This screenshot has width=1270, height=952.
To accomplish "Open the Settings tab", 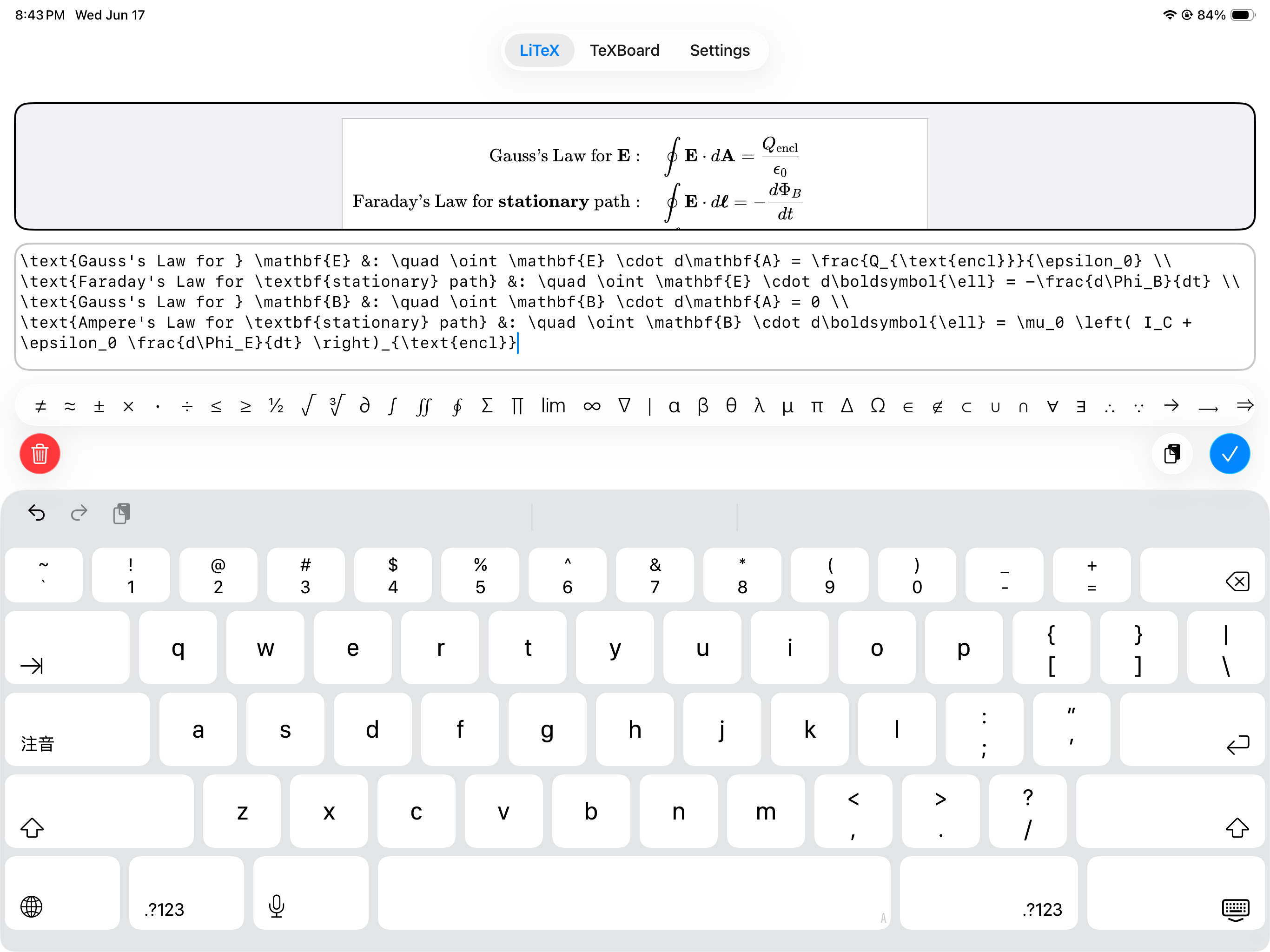I will (720, 51).
